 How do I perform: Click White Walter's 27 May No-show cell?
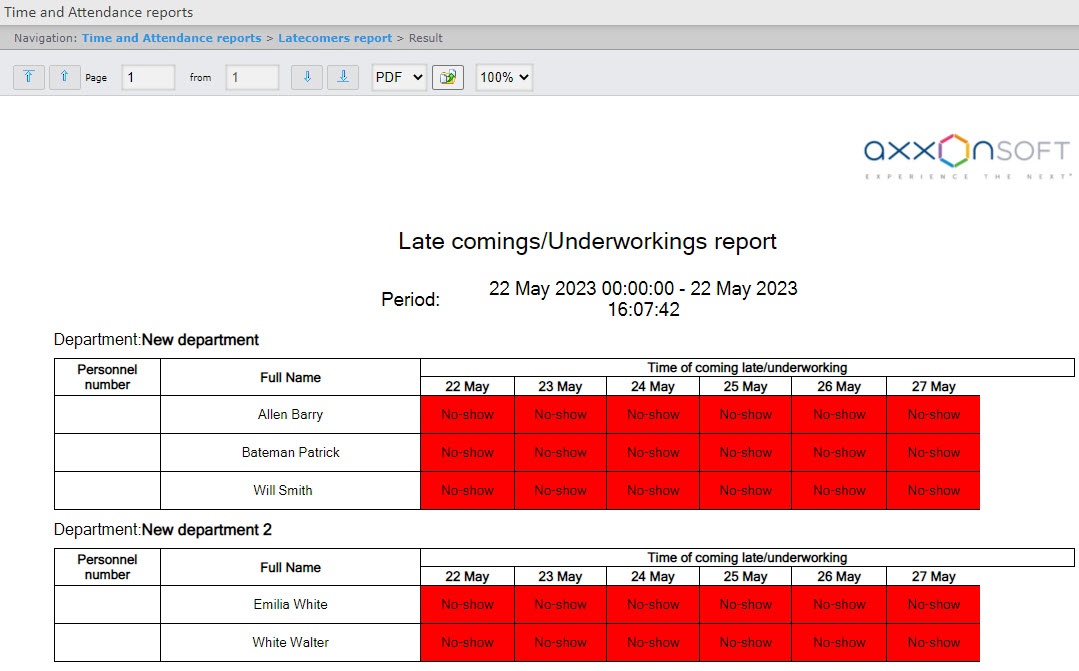tap(933, 642)
